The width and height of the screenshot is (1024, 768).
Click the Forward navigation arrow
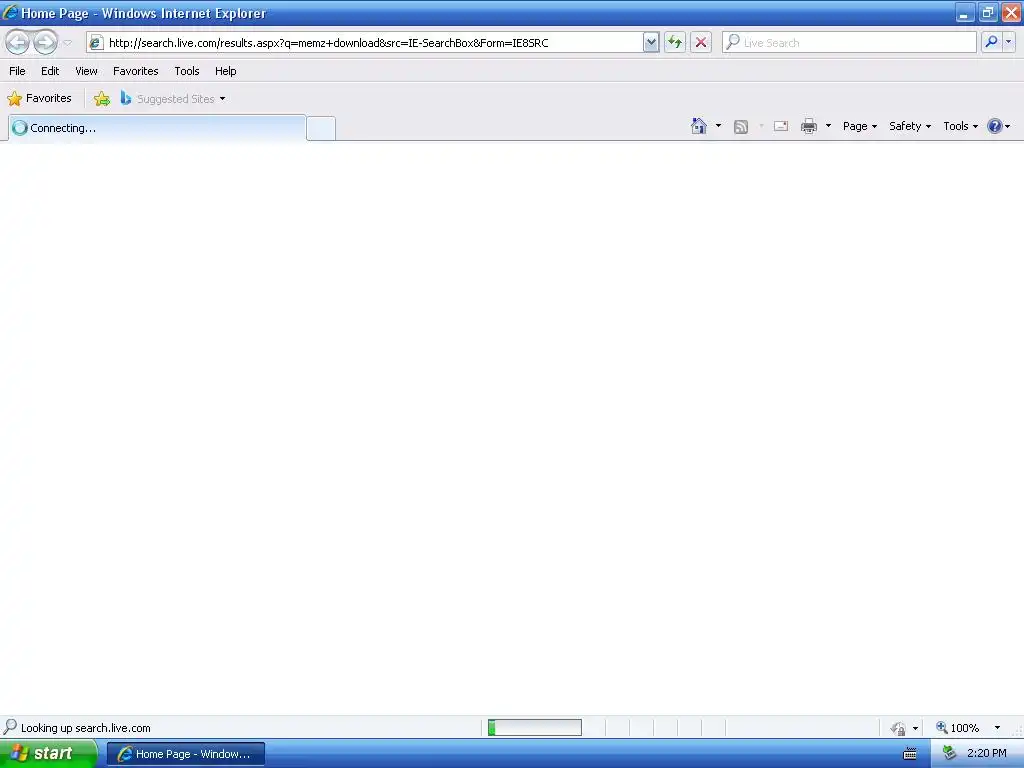(x=45, y=42)
